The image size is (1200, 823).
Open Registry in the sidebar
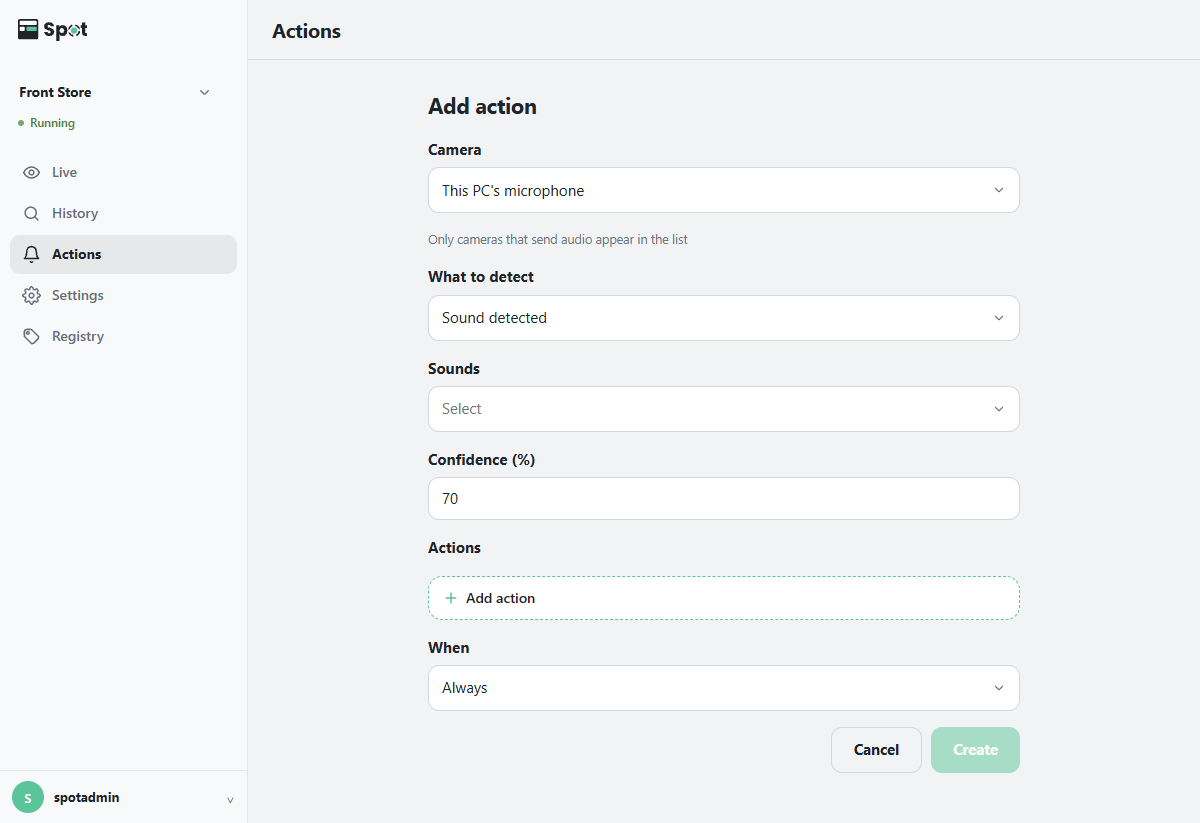[123, 336]
